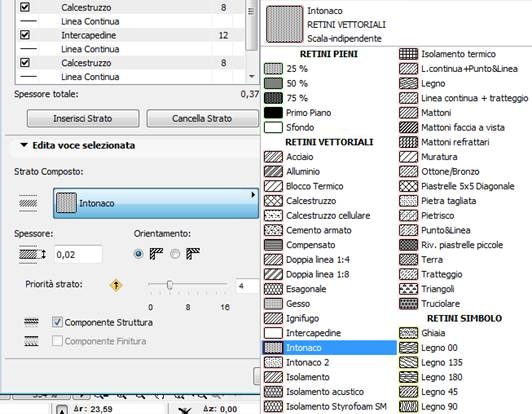Select the Intonaco 2 hatch icon
The image size is (532, 414).
click(273, 362)
